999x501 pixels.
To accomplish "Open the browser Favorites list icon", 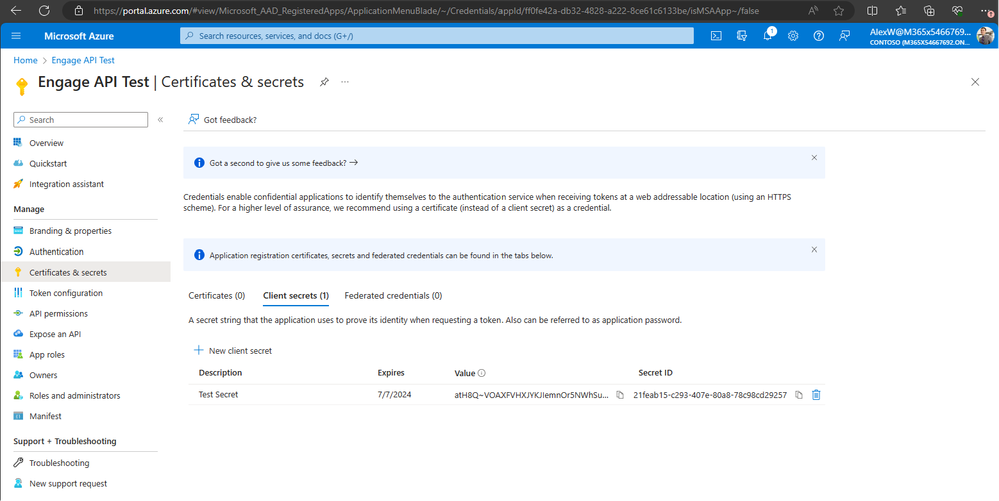I will [901, 11].
